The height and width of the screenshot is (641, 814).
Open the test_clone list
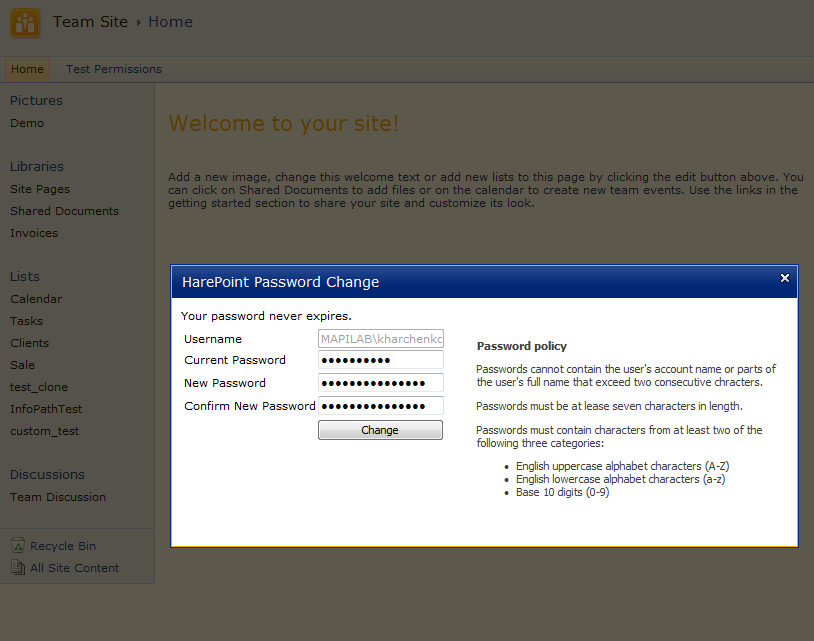pyautogui.click(x=39, y=387)
